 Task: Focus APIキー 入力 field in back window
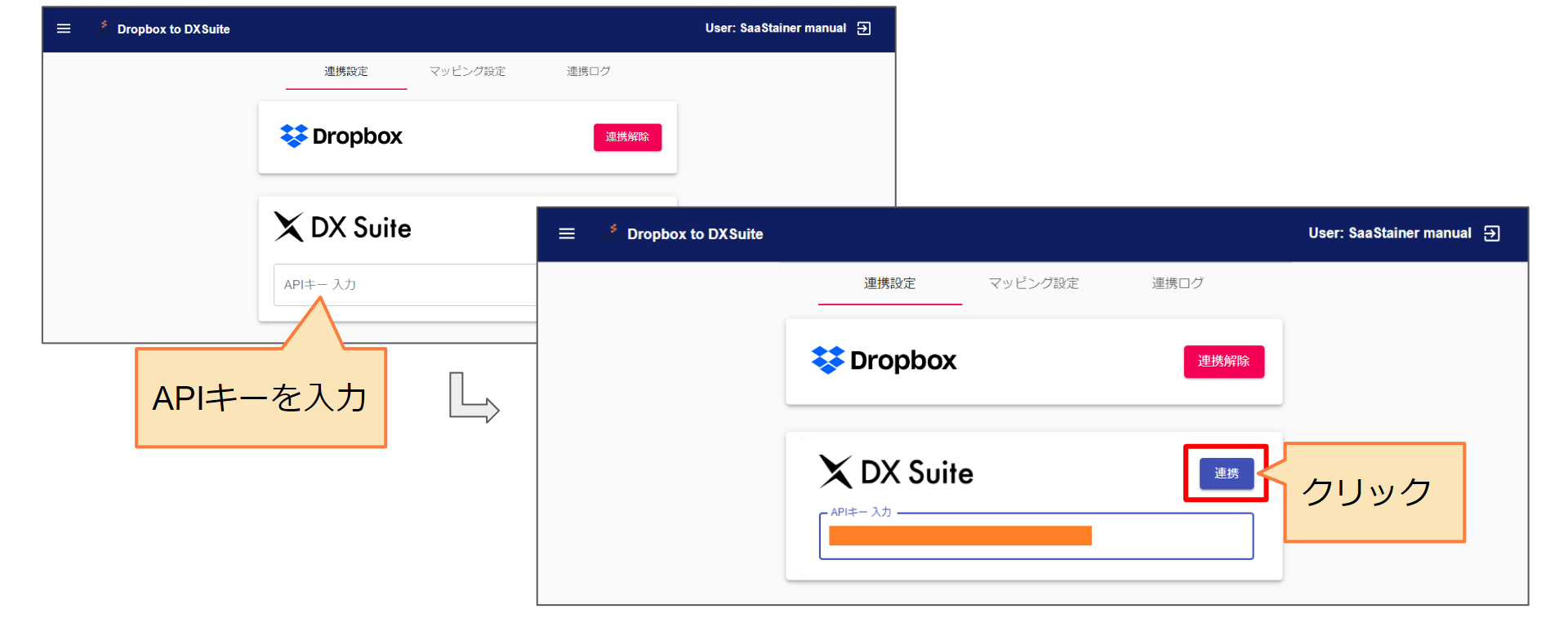tap(405, 285)
